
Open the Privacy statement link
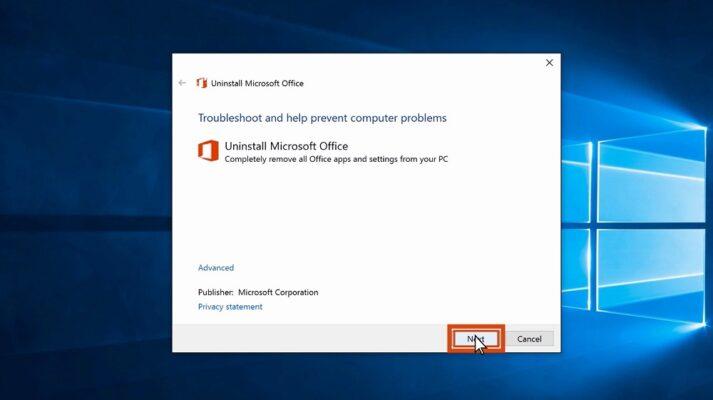230,307
